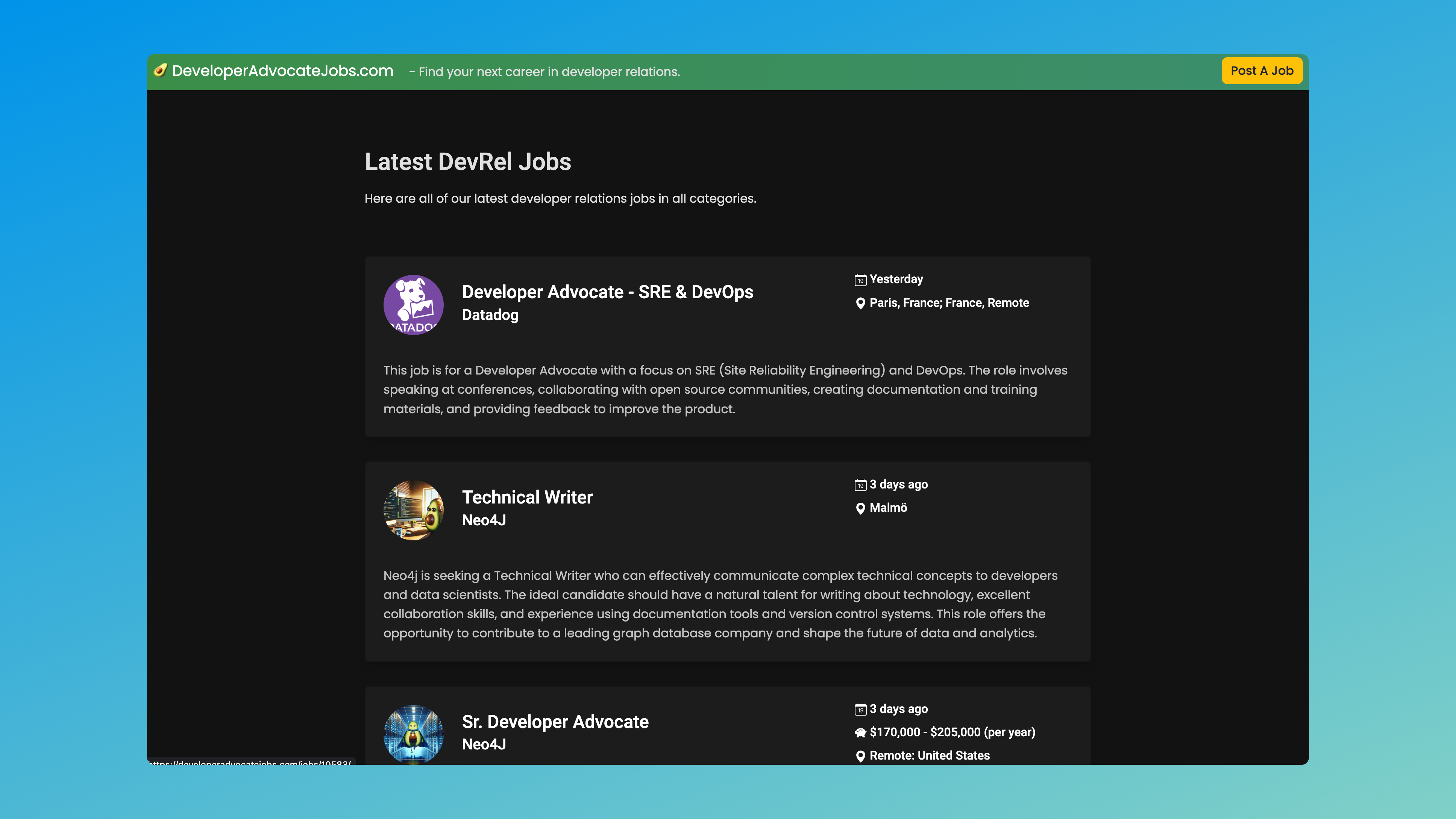Viewport: 1456px width, 819px height.
Task: Click the intro sentence about latest jobs
Action: pyautogui.click(x=560, y=199)
